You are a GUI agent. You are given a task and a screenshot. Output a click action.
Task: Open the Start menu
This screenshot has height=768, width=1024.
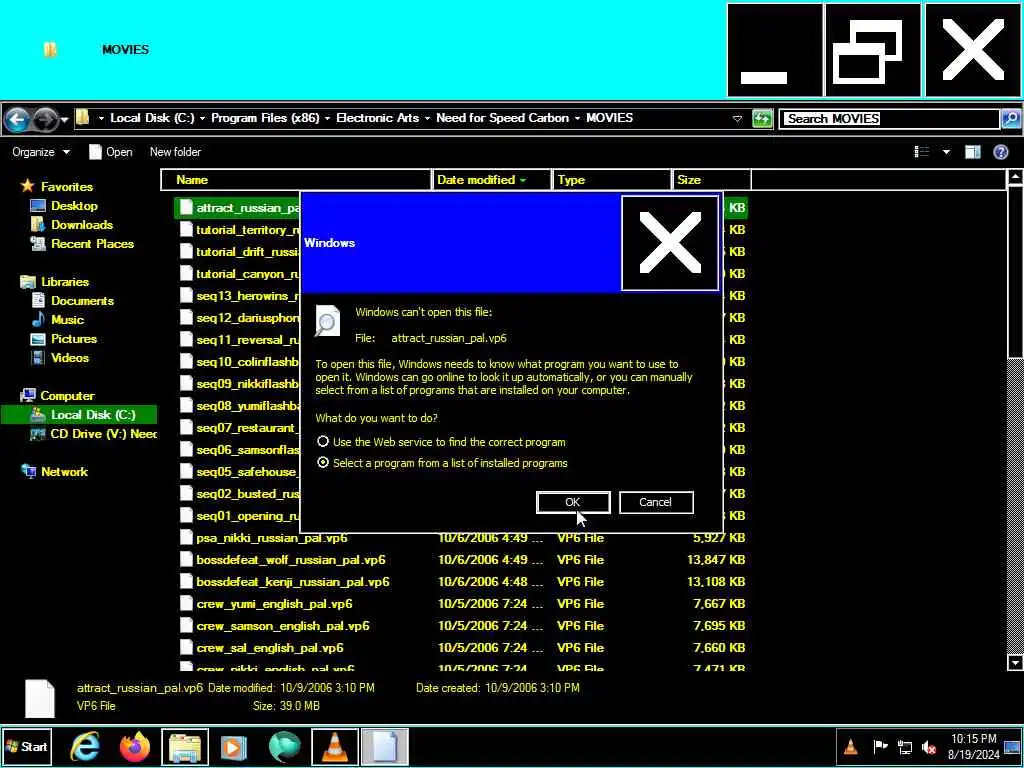click(x=26, y=746)
